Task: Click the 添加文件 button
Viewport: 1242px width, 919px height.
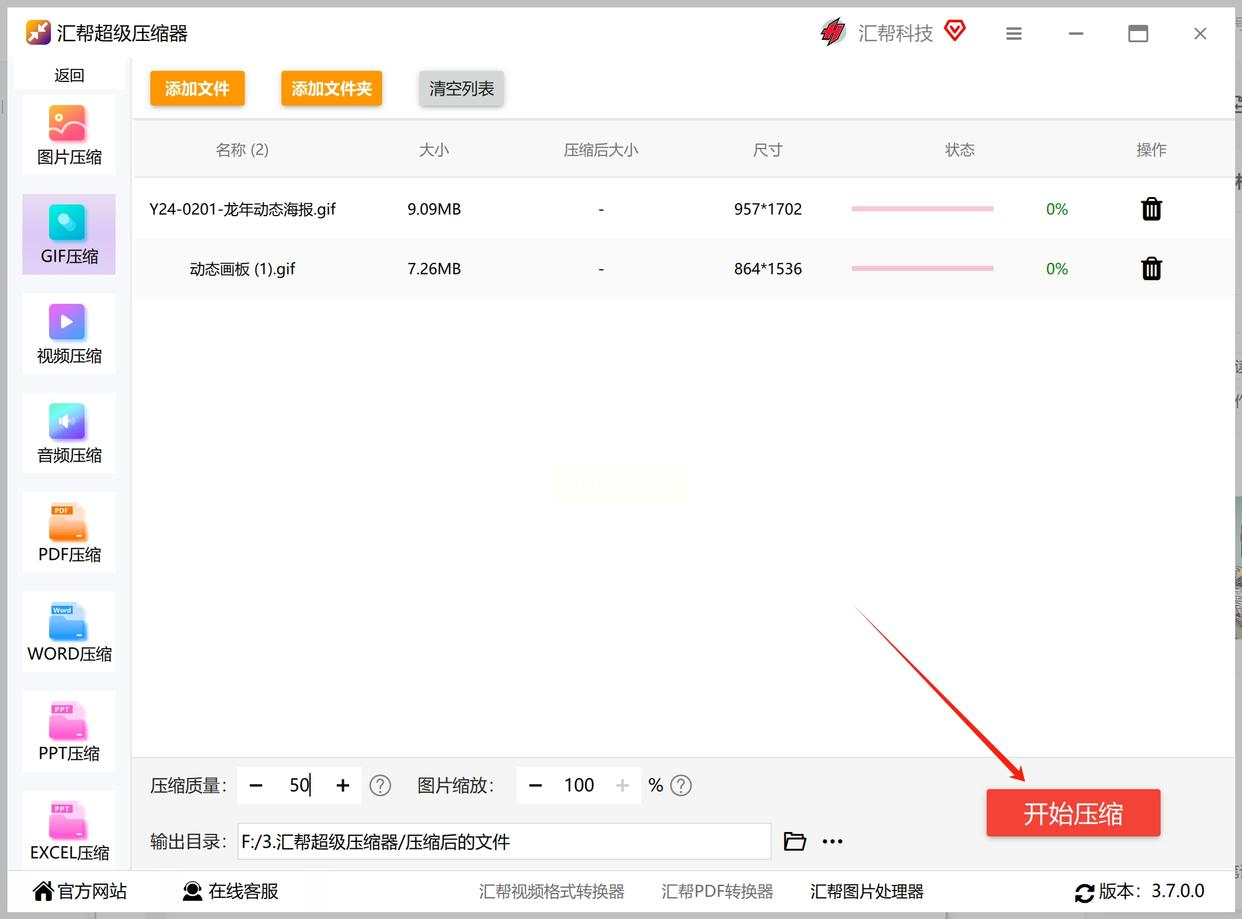Action: click(197, 88)
